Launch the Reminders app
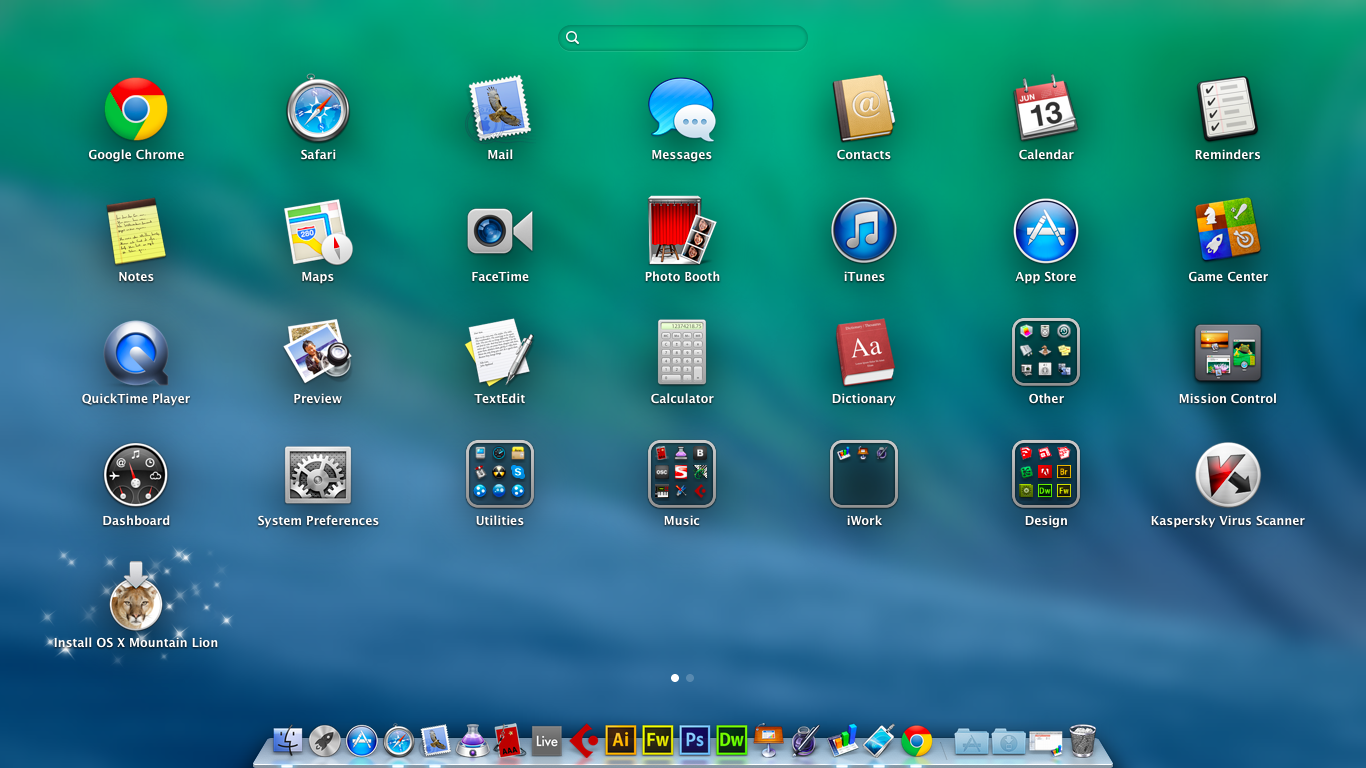 (1228, 109)
